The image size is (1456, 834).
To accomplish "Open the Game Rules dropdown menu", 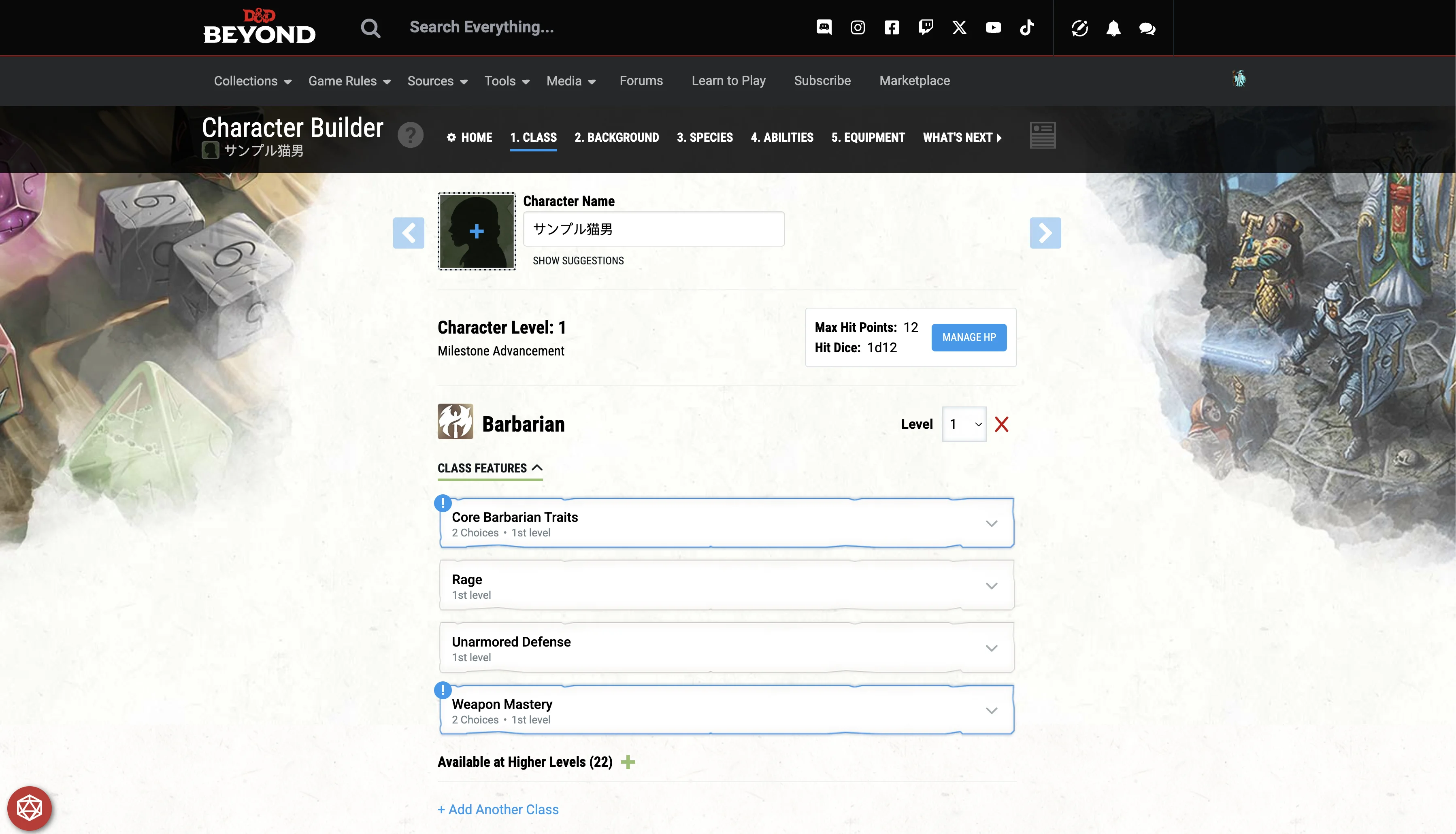I will (x=349, y=81).
